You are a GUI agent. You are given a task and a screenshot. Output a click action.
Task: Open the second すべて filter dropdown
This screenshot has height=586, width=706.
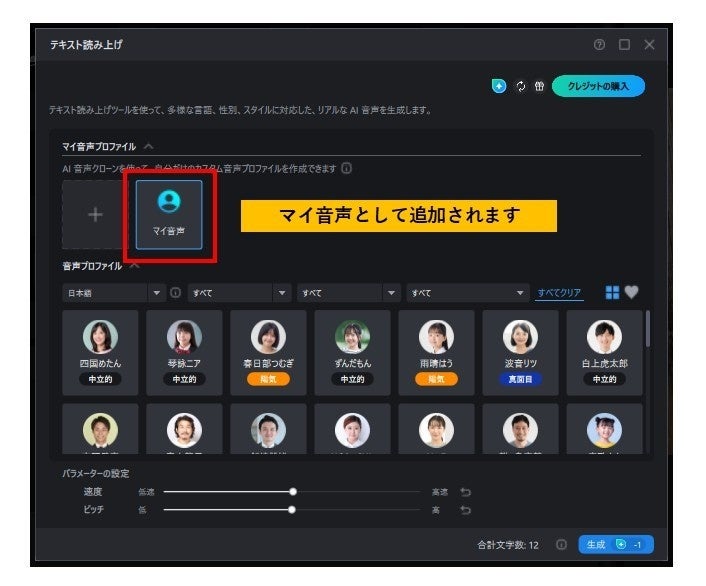348,293
